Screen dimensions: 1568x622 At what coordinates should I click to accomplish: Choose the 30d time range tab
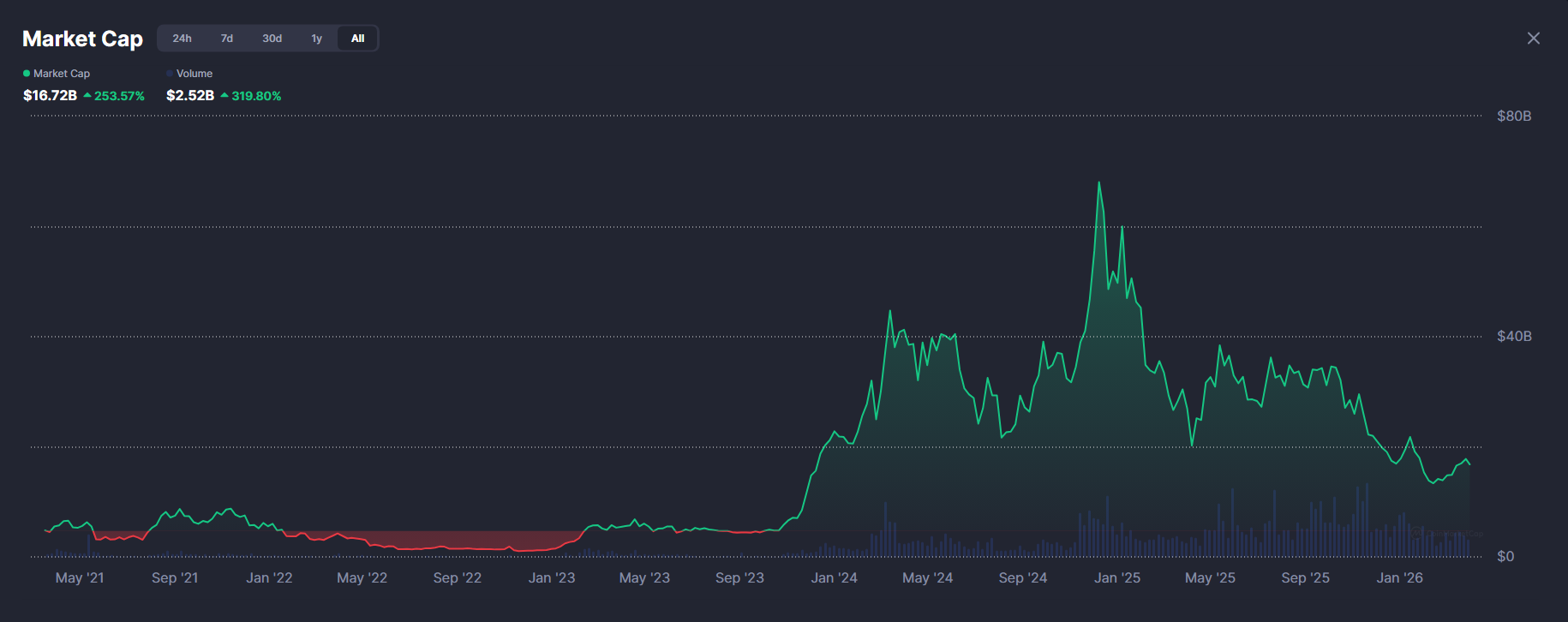(x=272, y=39)
